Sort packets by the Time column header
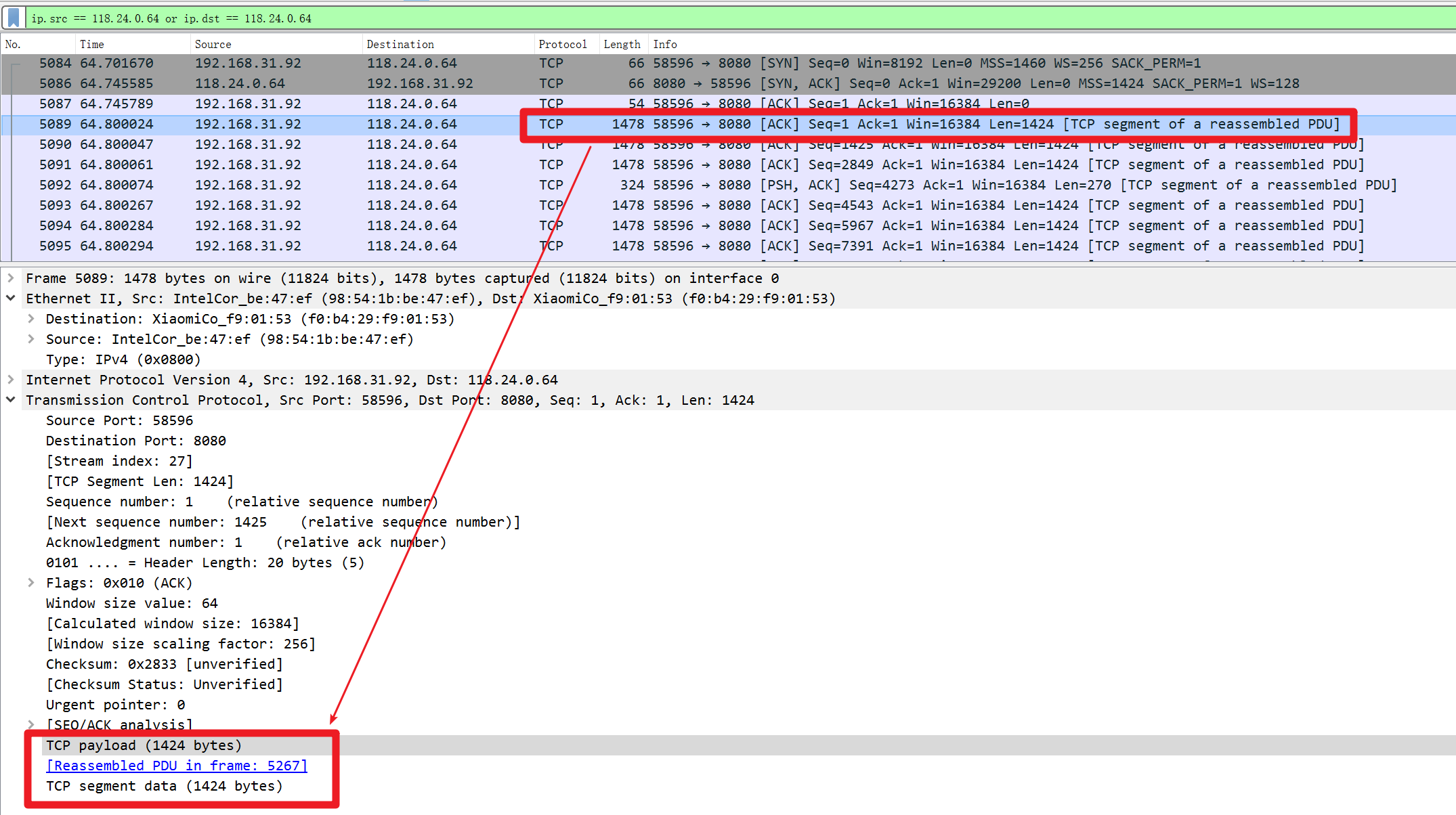Screen dimensions: 1456x815 (x=92, y=44)
